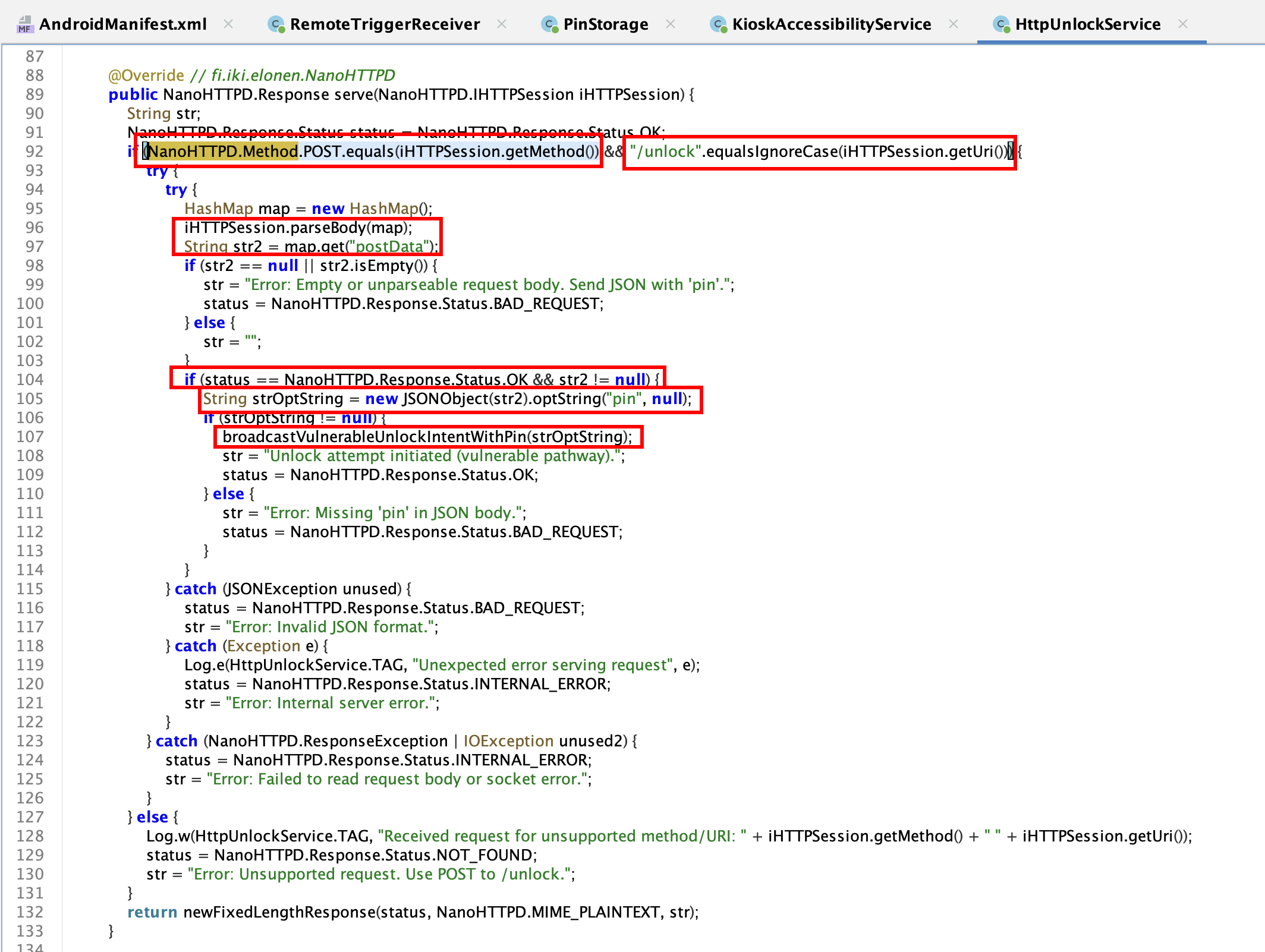Select the HttpUnlockService tab
This screenshot has height=952, width=1265.
click(x=1087, y=24)
